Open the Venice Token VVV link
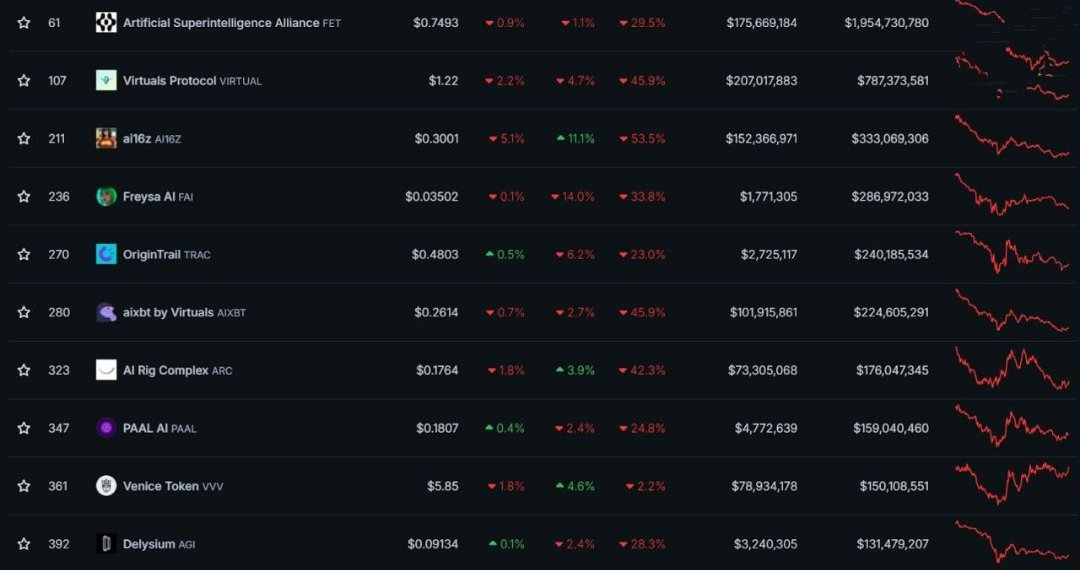The image size is (1080, 570). (173, 486)
